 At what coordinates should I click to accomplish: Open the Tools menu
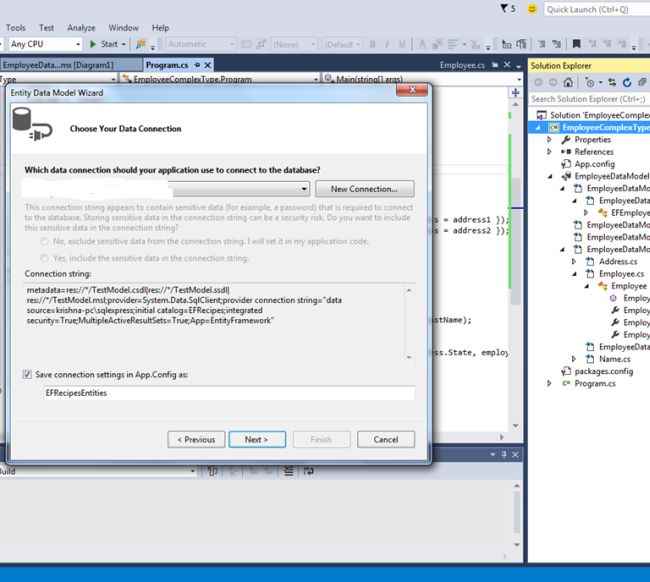pos(16,28)
